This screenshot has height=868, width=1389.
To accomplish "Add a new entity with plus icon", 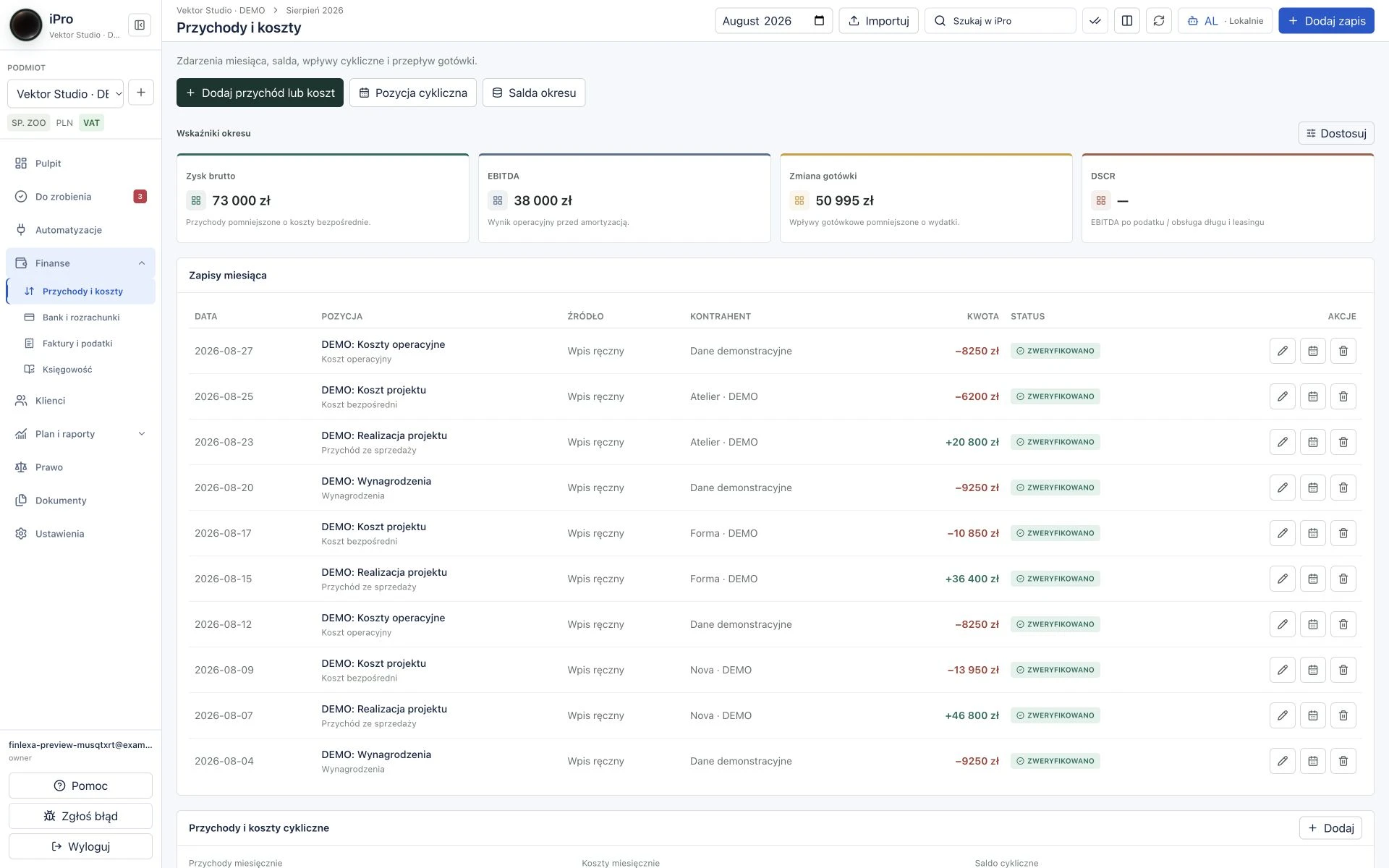I will pos(141,93).
